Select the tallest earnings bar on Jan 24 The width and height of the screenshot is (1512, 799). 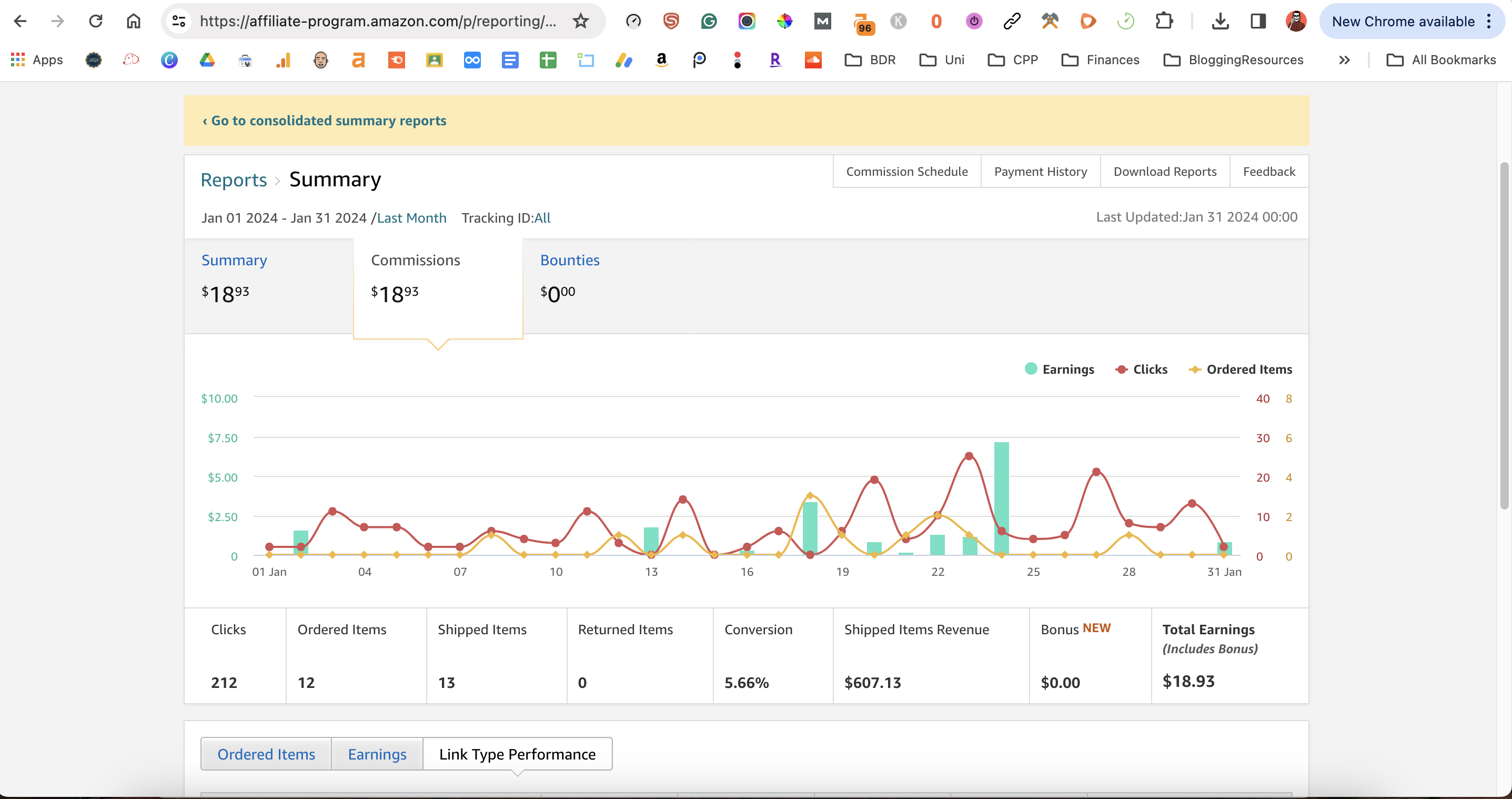pos(1001,498)
